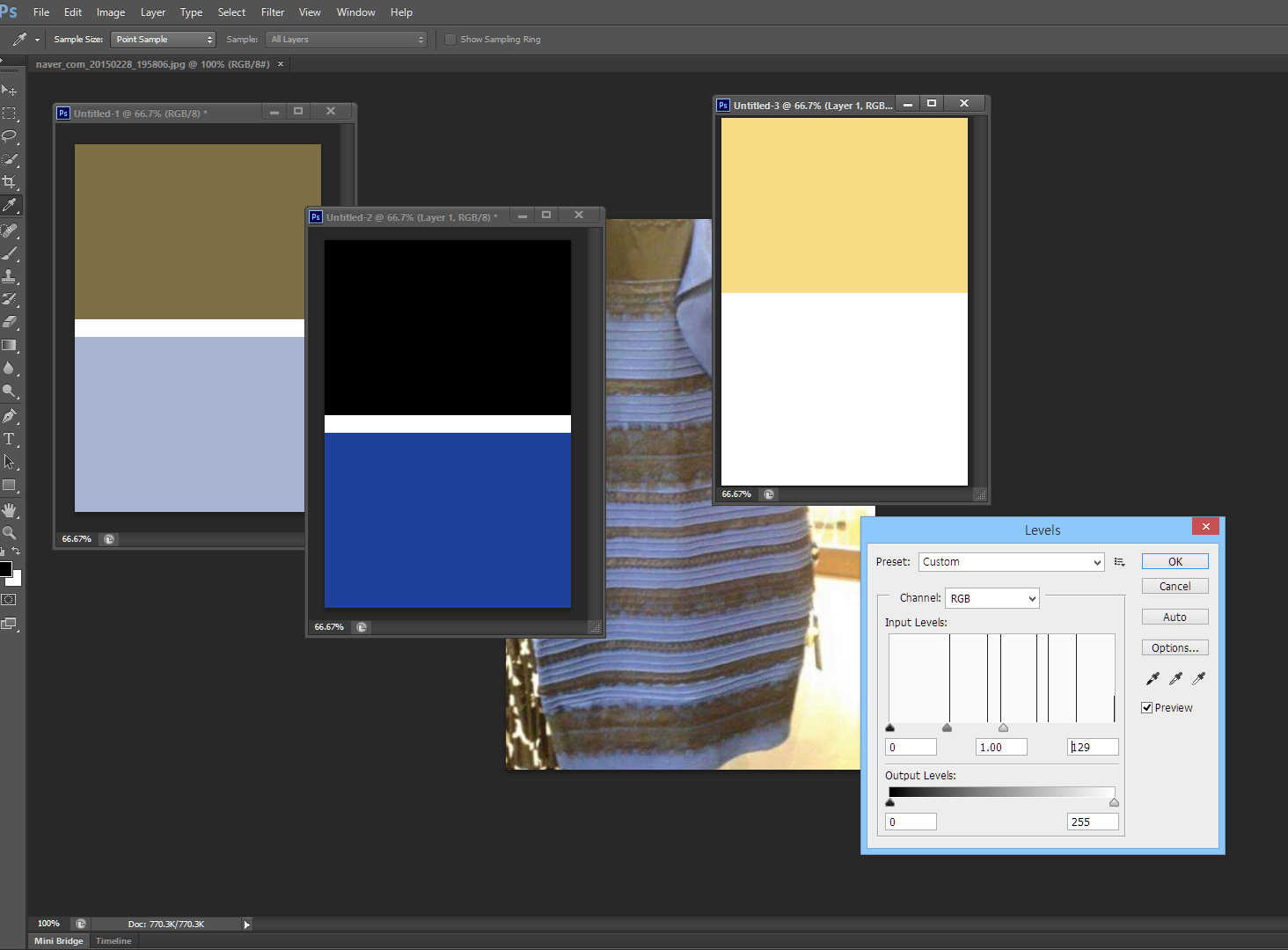
Task: Click Cancel in the Levels dialog
Action: click(x=1175, y=586)
